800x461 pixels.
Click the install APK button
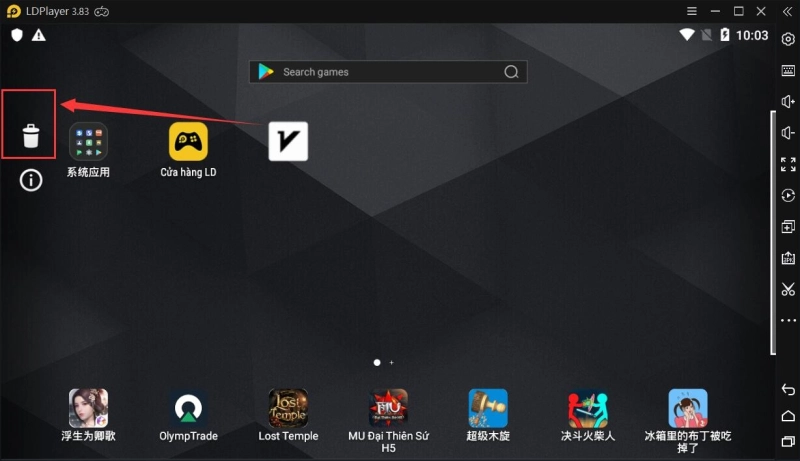coord(788,258)
